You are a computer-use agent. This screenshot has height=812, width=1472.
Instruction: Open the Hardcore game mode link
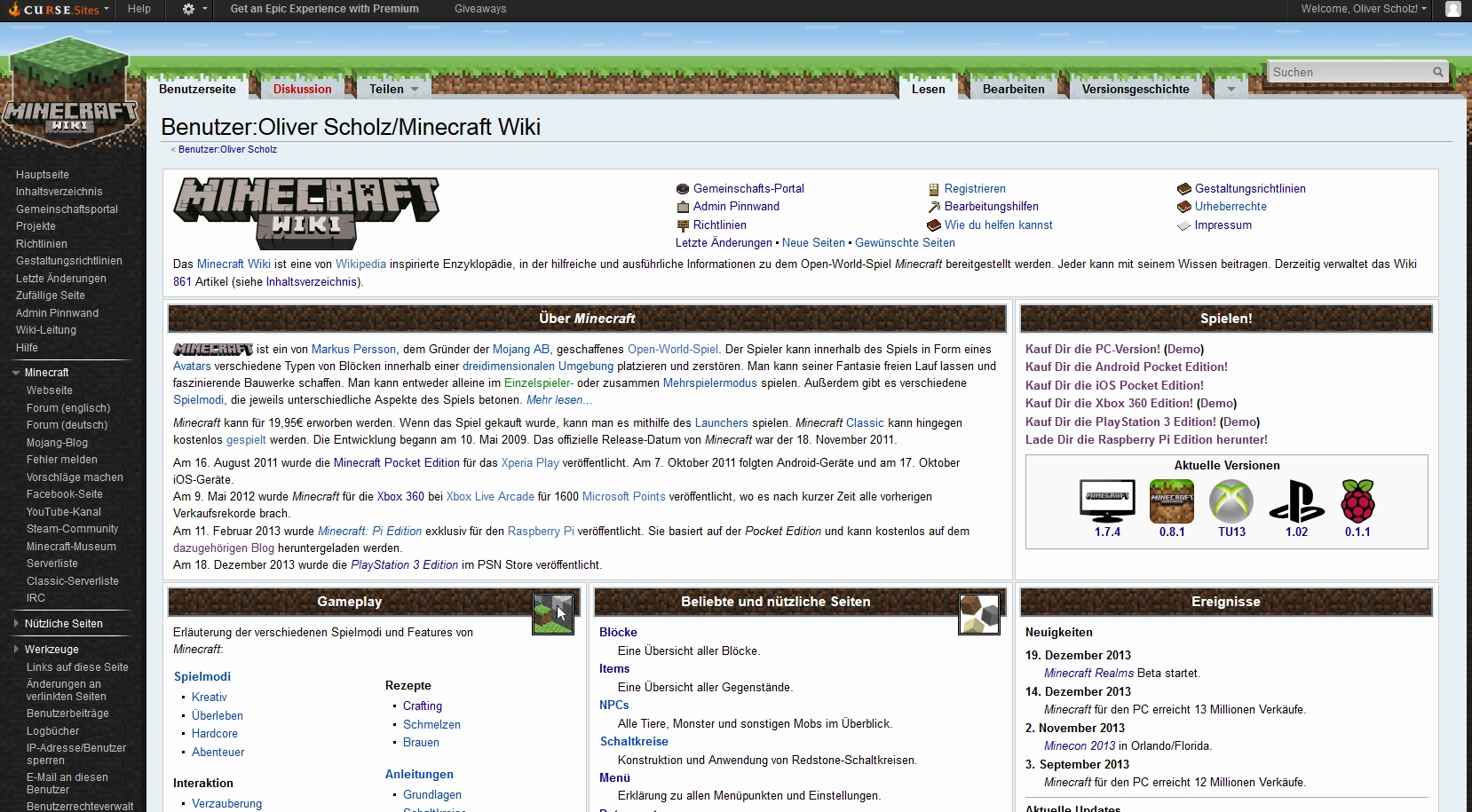click(x=215, y=734)
